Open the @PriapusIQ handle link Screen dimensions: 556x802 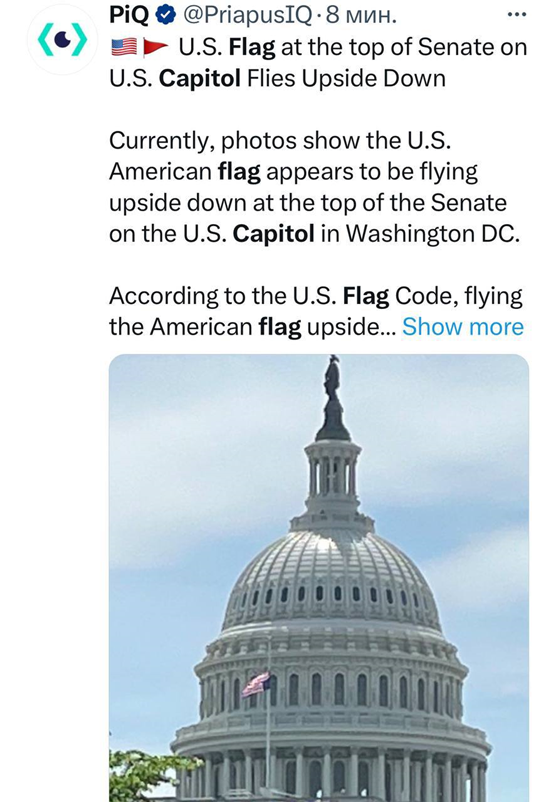247,15
